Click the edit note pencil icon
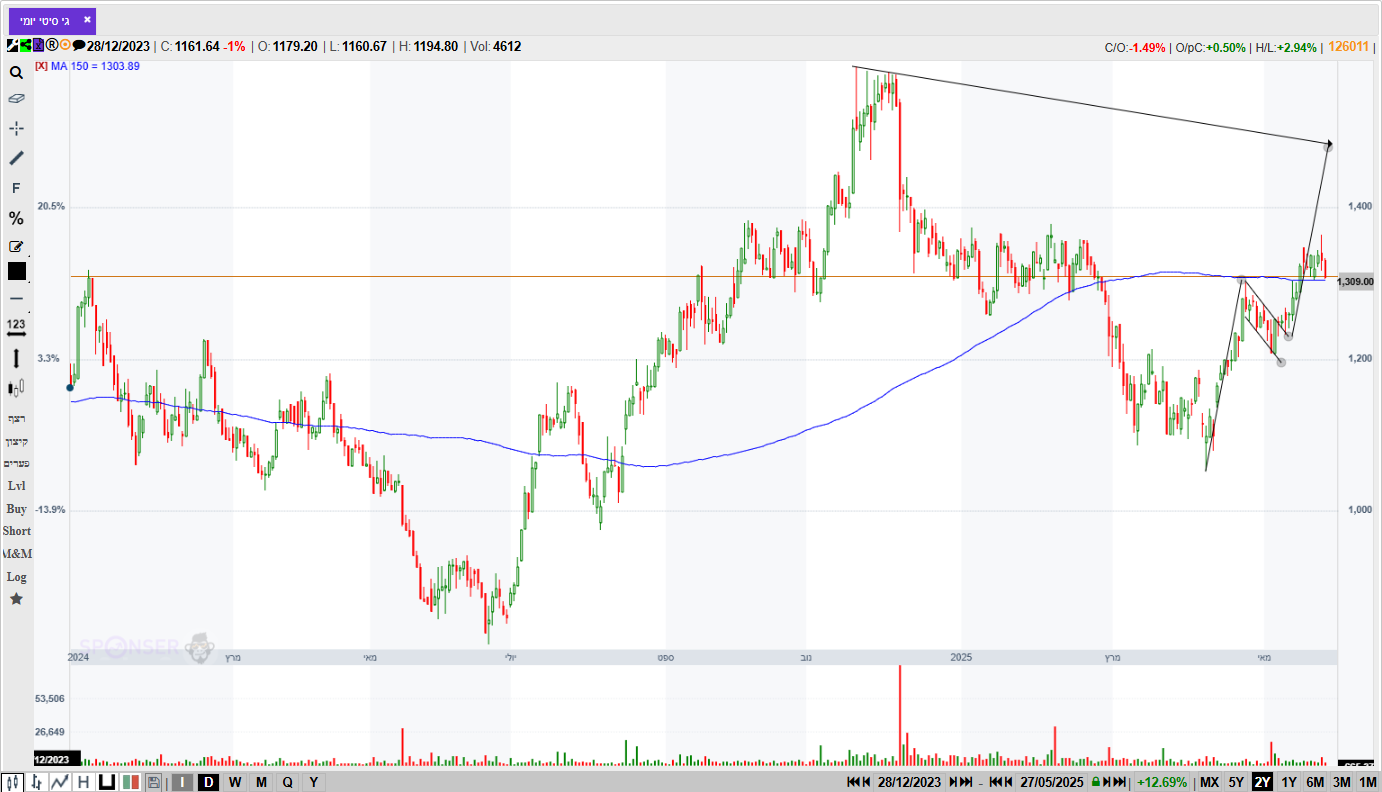 [16, 246]
